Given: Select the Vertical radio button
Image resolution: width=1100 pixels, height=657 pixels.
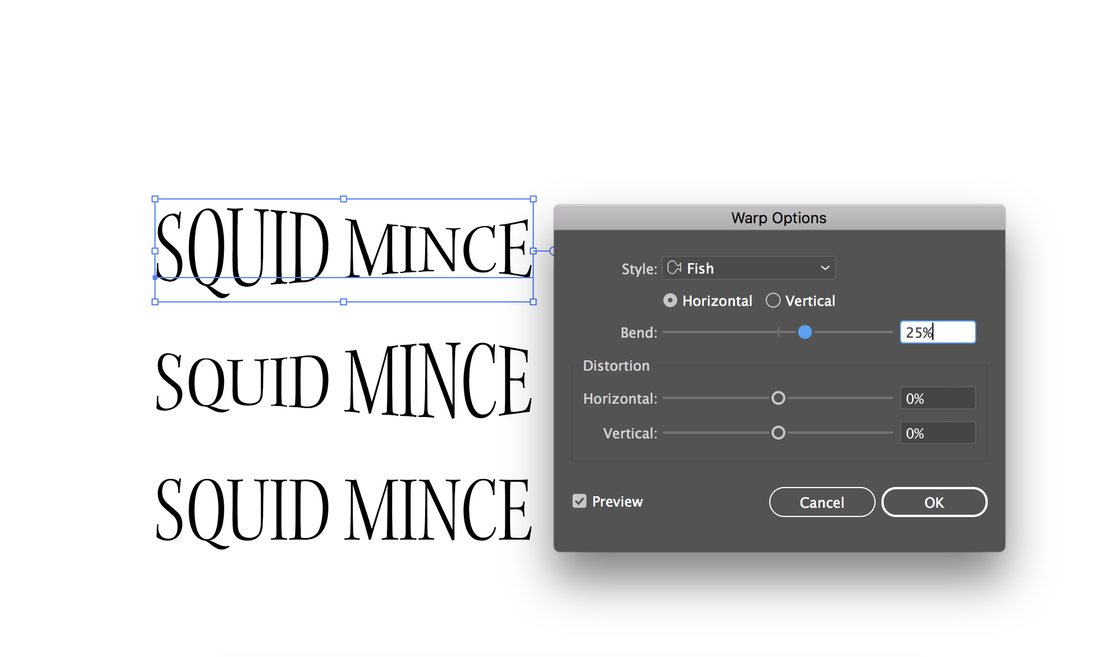Looking at the screenshot, I should click(773, 301).
